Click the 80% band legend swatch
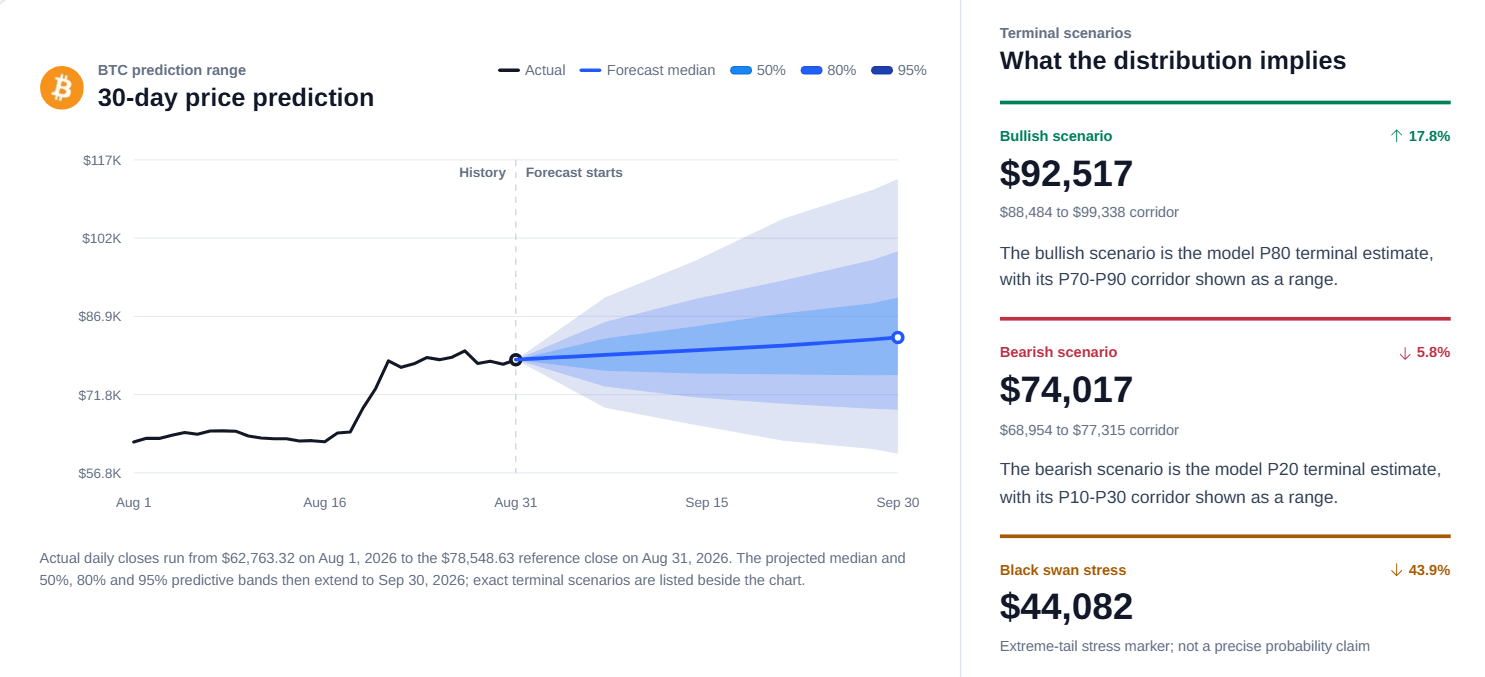The image size is (1485, 677). point(811,70)
